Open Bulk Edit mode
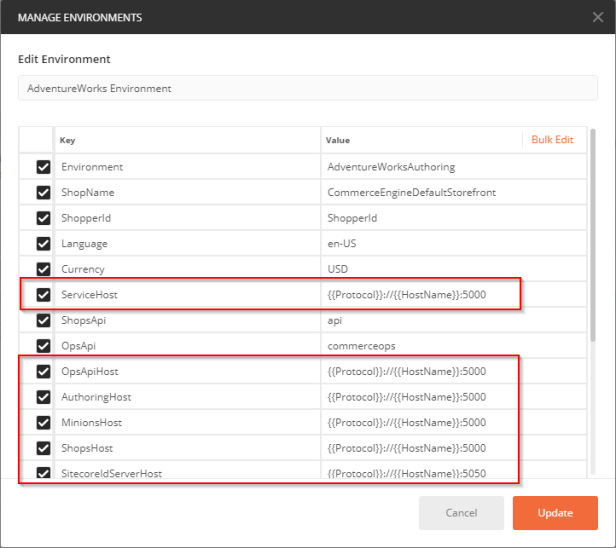This screenshot has height=548, width=616. 552,140
